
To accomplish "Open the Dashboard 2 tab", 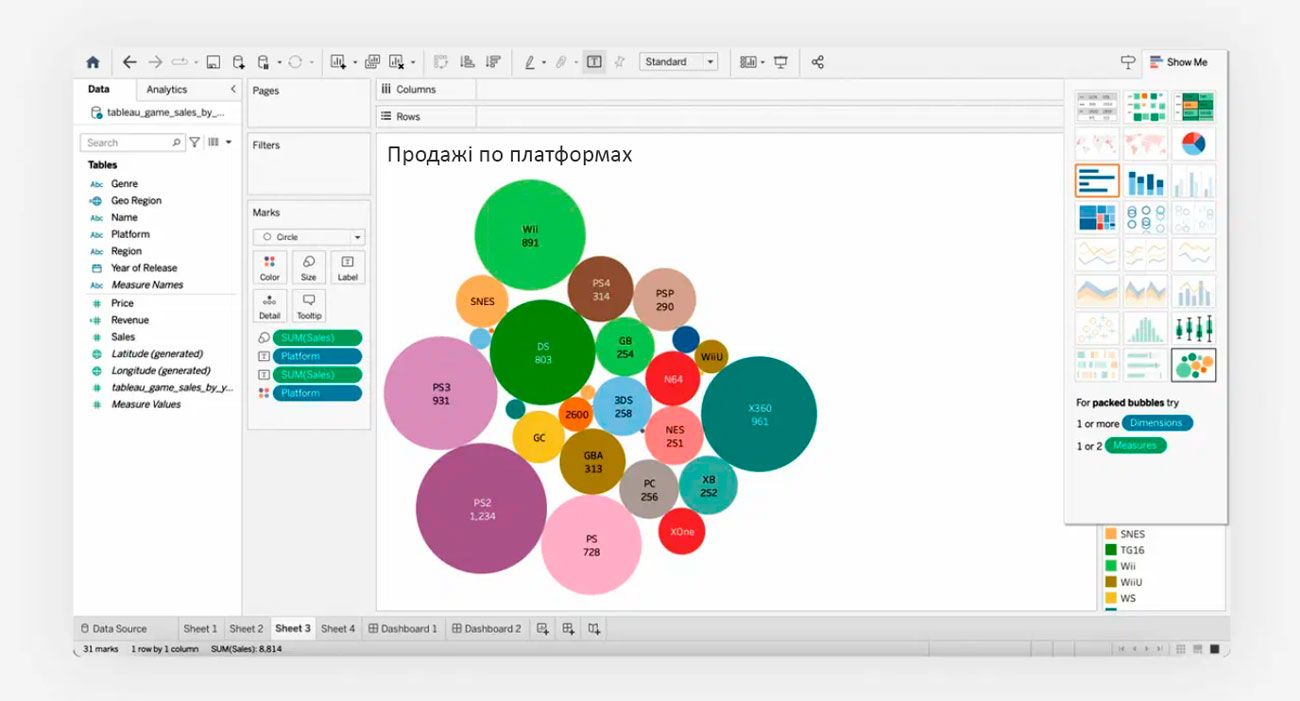I will tap(487, 629).
